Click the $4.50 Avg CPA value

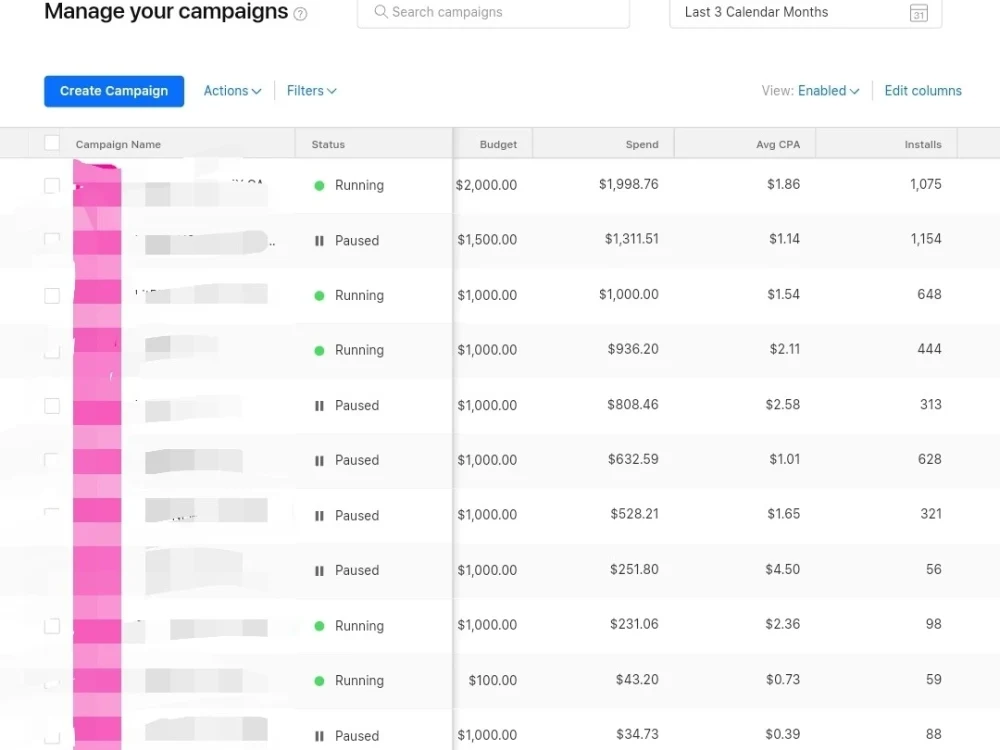point(783,569)
